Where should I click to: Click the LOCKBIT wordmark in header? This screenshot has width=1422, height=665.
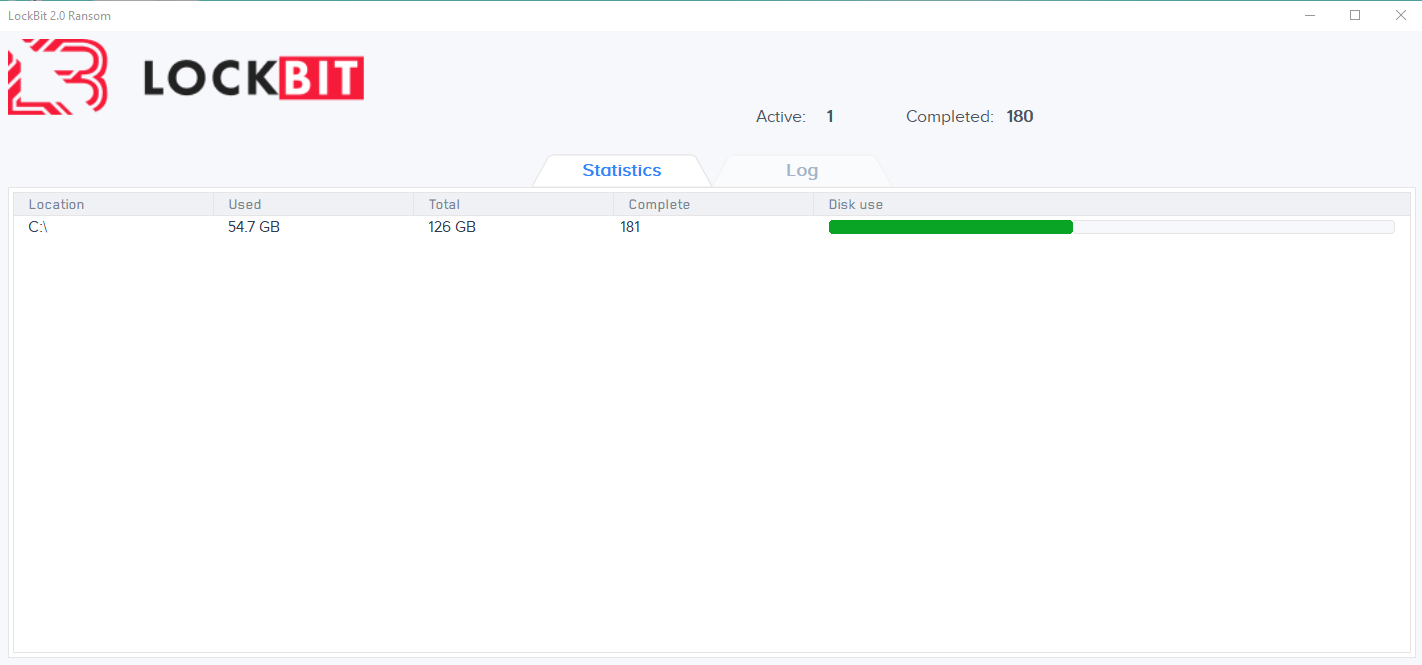pyautogui.click(x=254, y=77)
